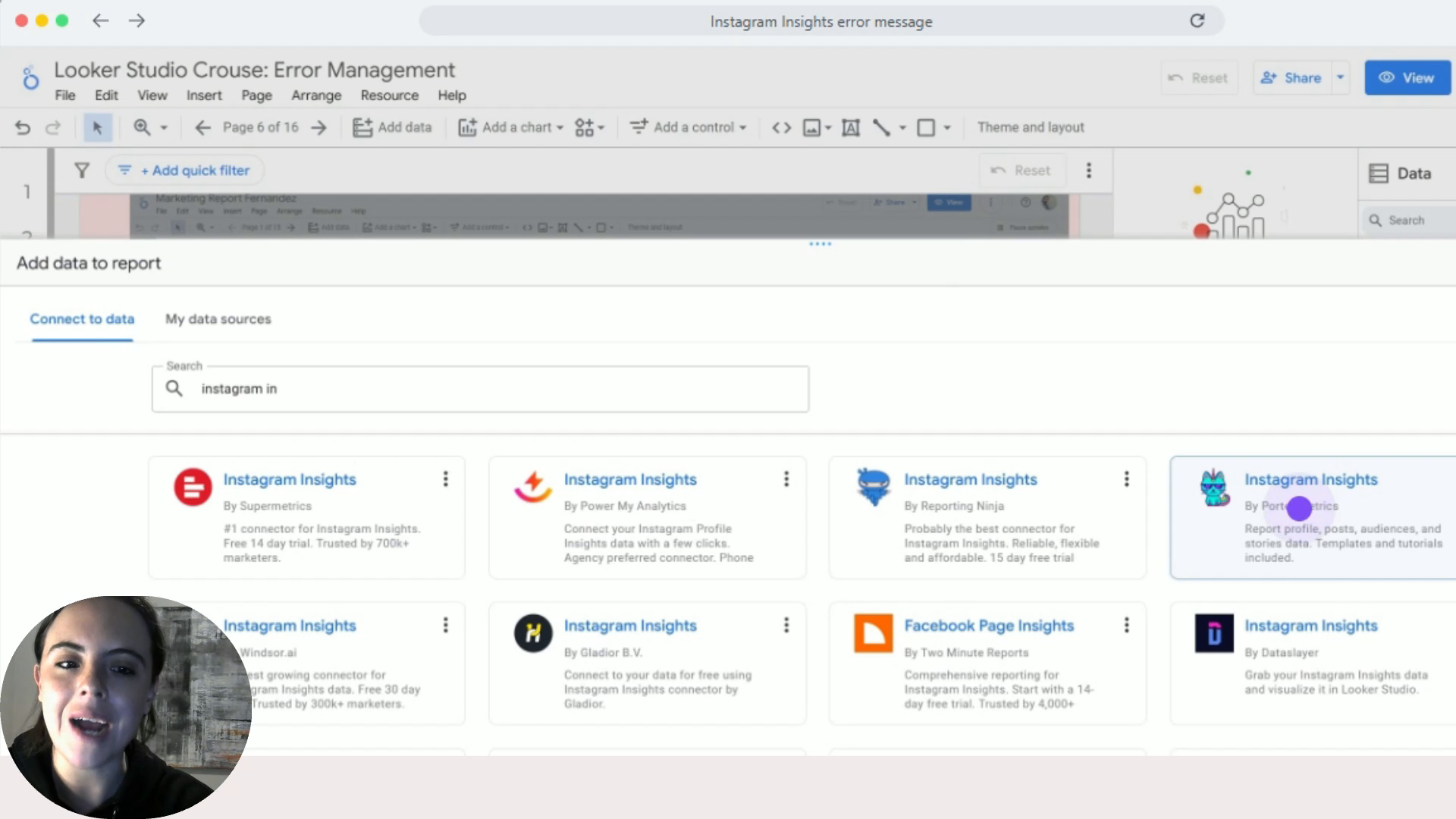Click the URL embed code icon

(x=781, y=127)
